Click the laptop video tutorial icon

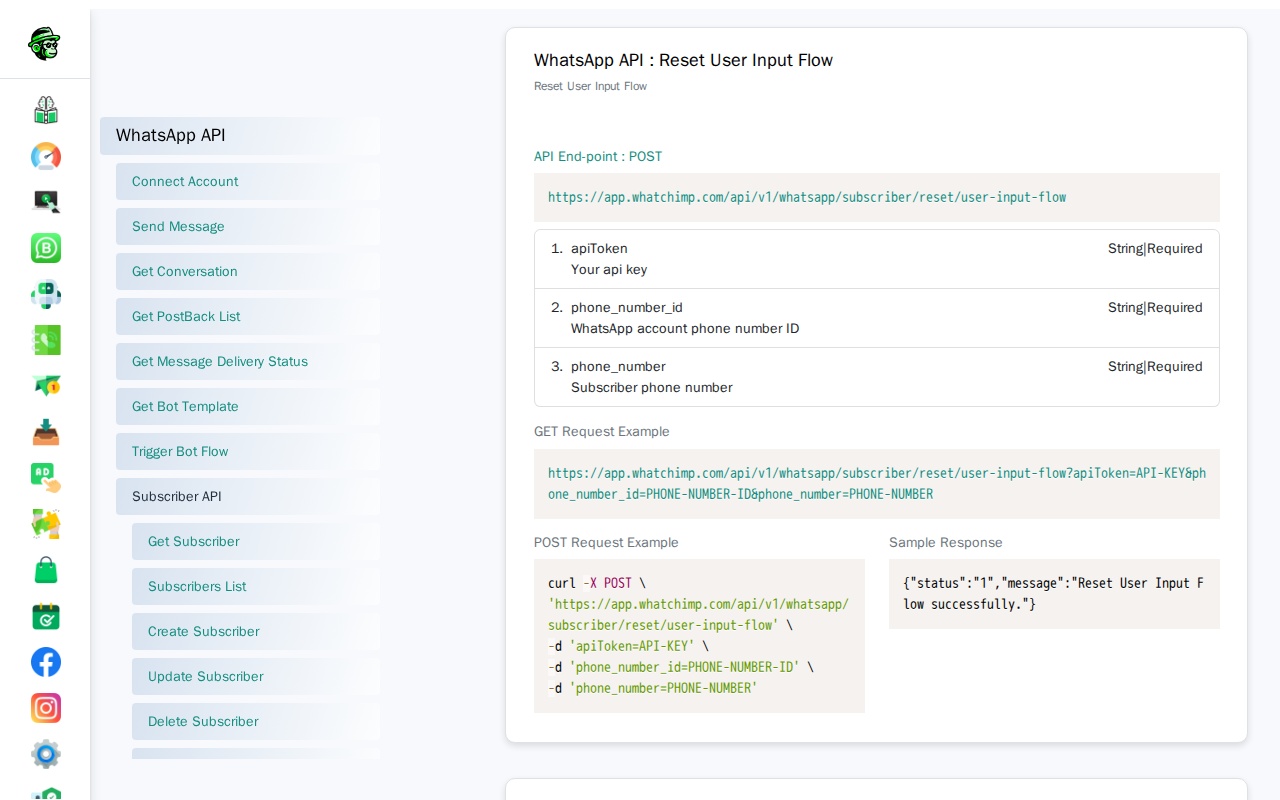[x=46, y=202]
